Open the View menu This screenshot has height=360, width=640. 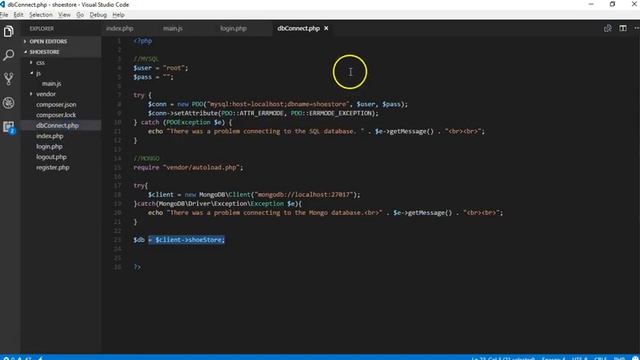point(64,15)
